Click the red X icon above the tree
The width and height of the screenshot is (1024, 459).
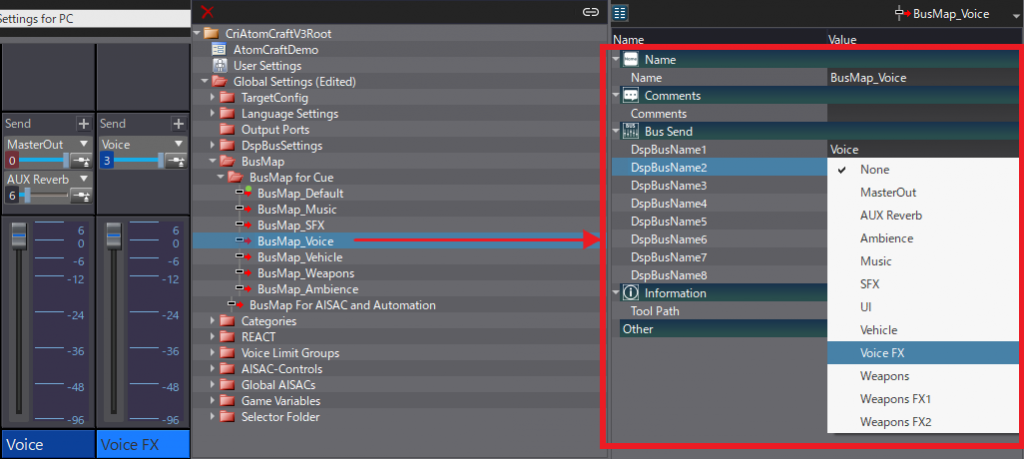point(207,12)
